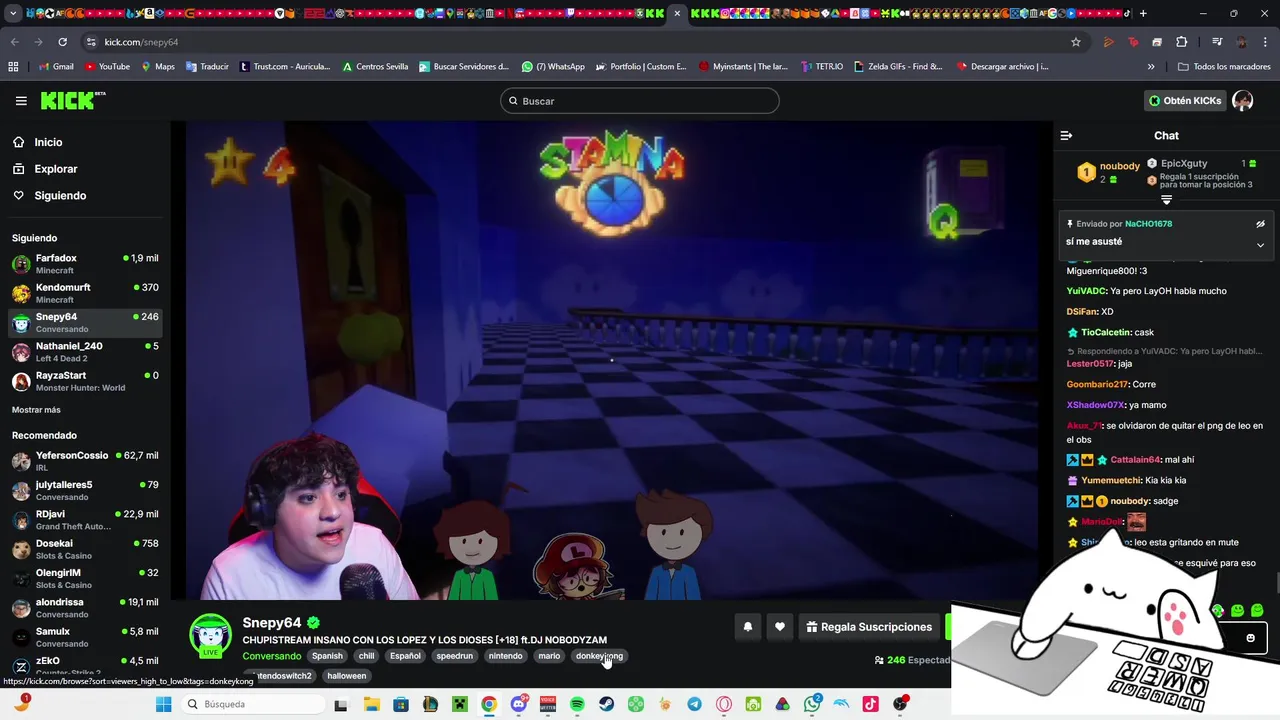The height and width of the screenshot is (720, 1280).
Task: Open Spotify from taskbar
Action: coord(577,704)
